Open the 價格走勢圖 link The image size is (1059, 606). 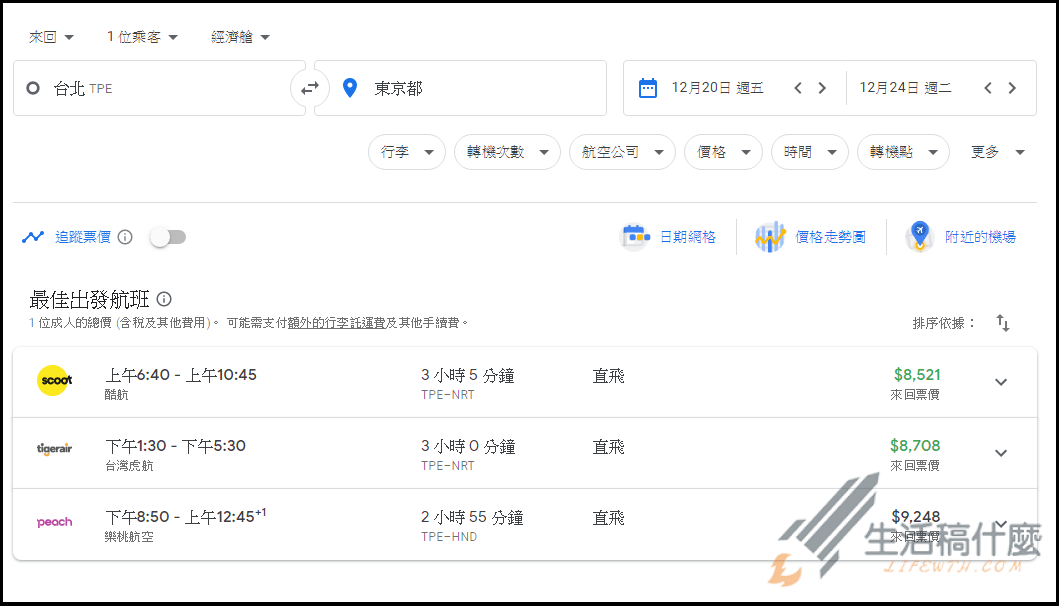pyautogui.click(x=830, y=237)
